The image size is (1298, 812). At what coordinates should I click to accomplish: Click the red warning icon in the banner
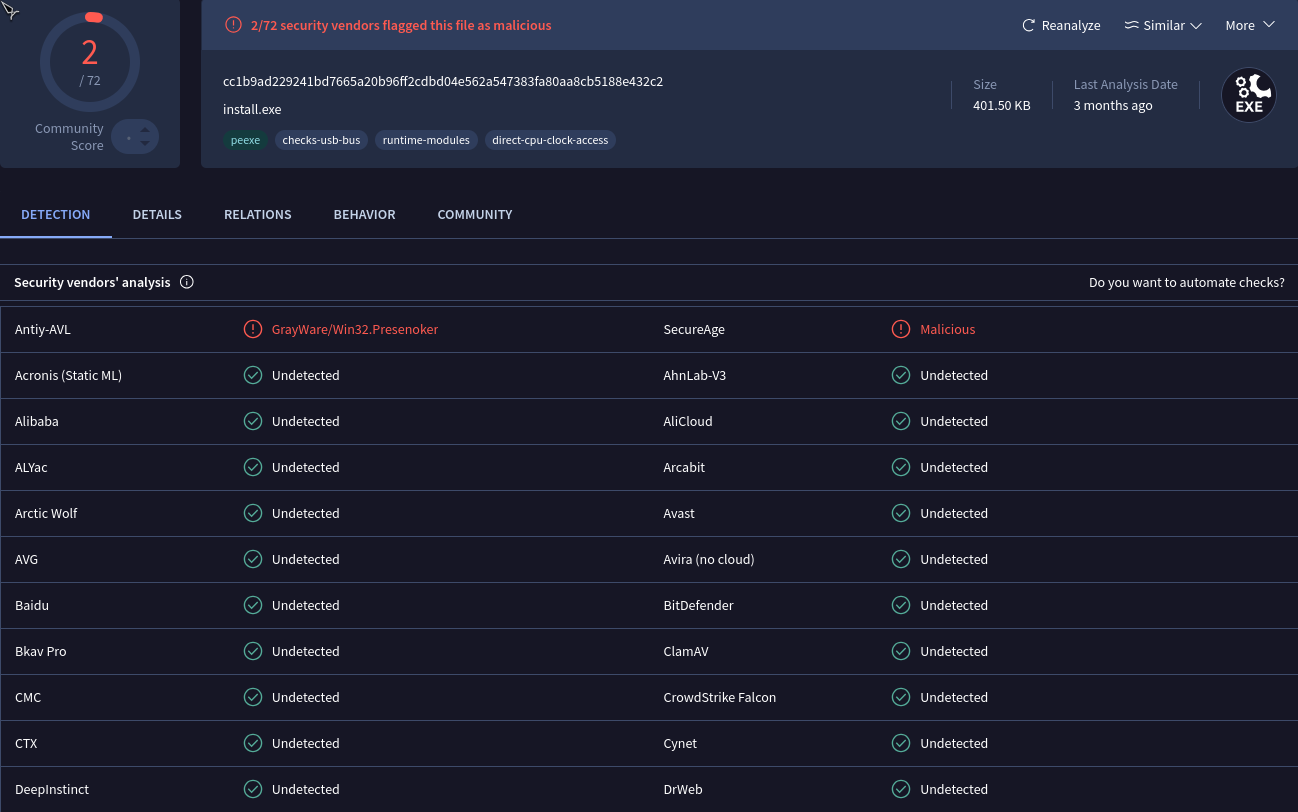[233, 25]
